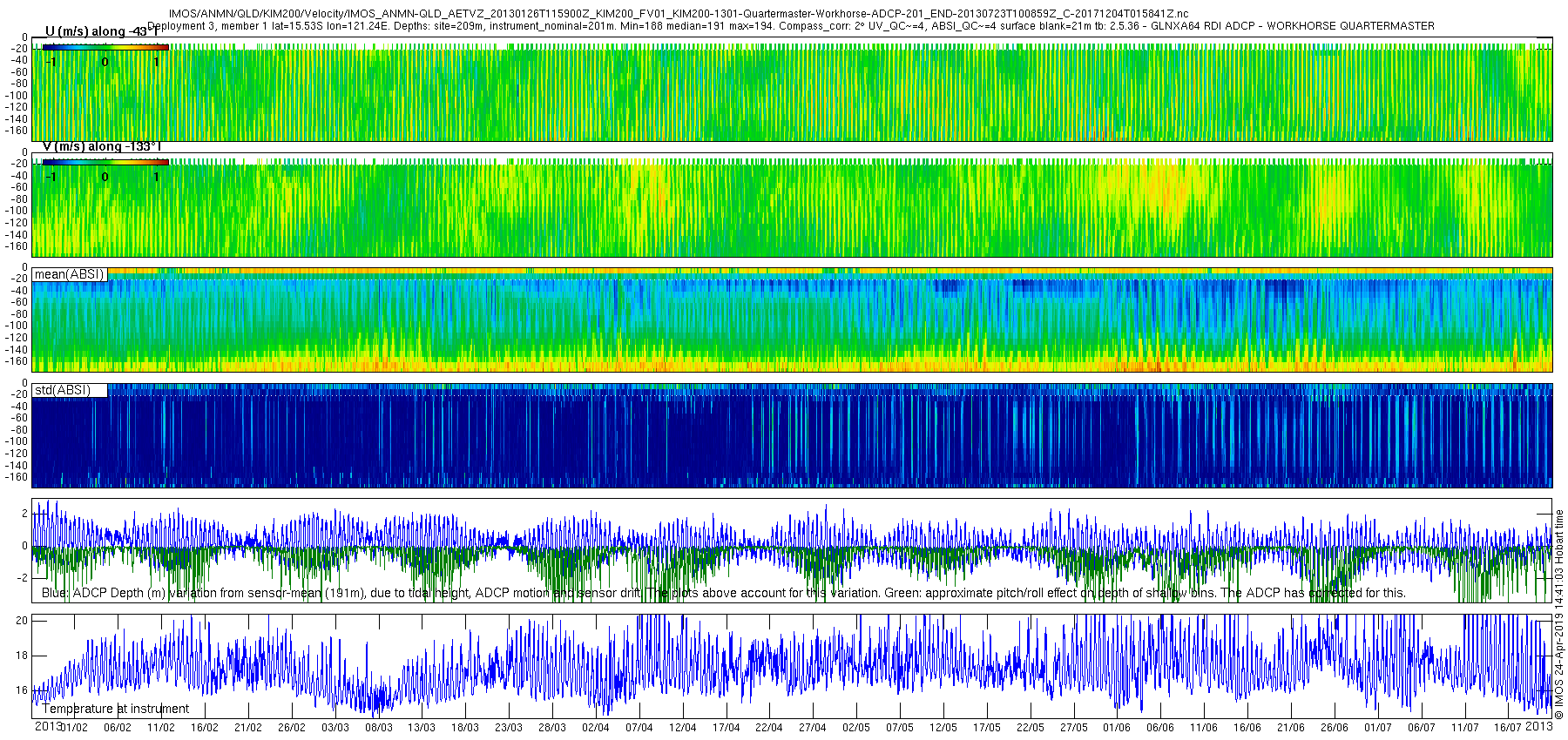This screenshot has height=740, width=1568.
Task: Click the '02/05' date tick label
Action: [x=856, y=728]
